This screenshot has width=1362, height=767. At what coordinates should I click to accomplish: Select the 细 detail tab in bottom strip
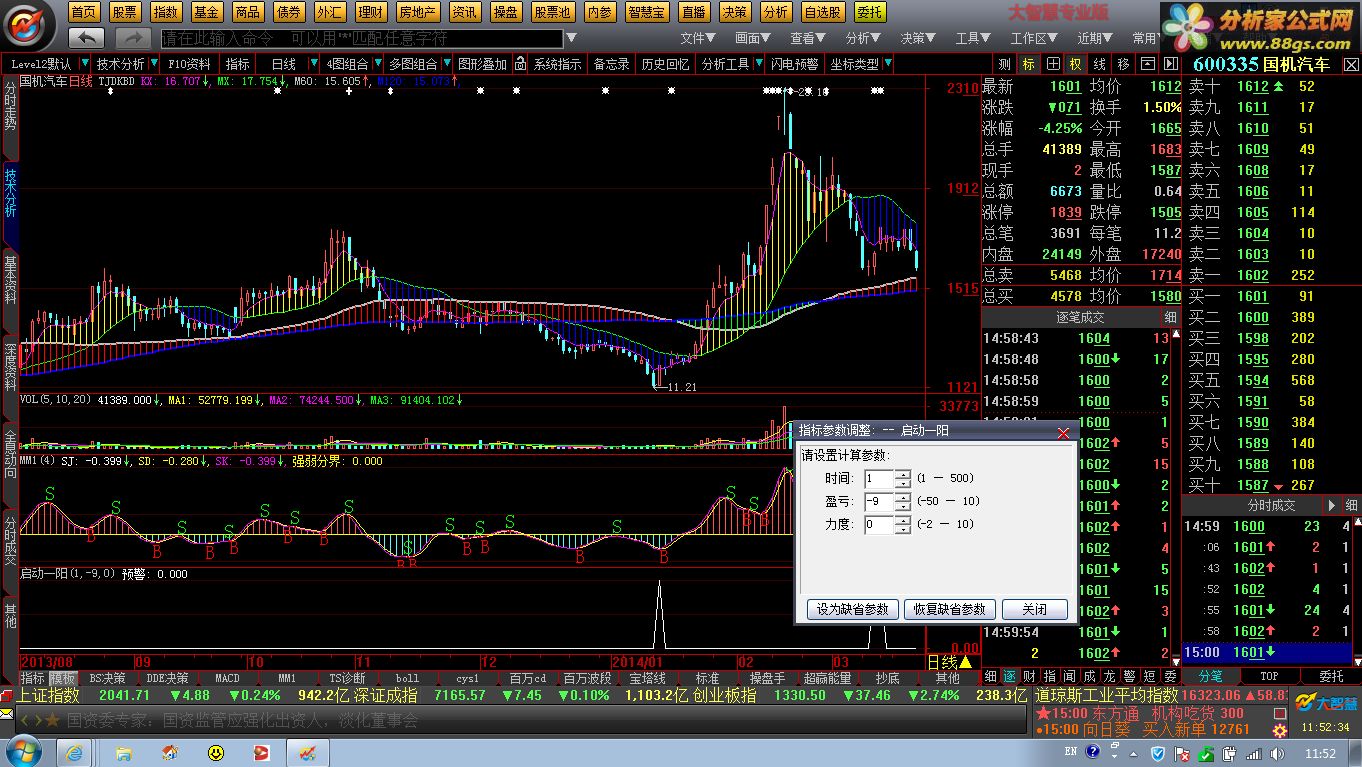point(990,676)
